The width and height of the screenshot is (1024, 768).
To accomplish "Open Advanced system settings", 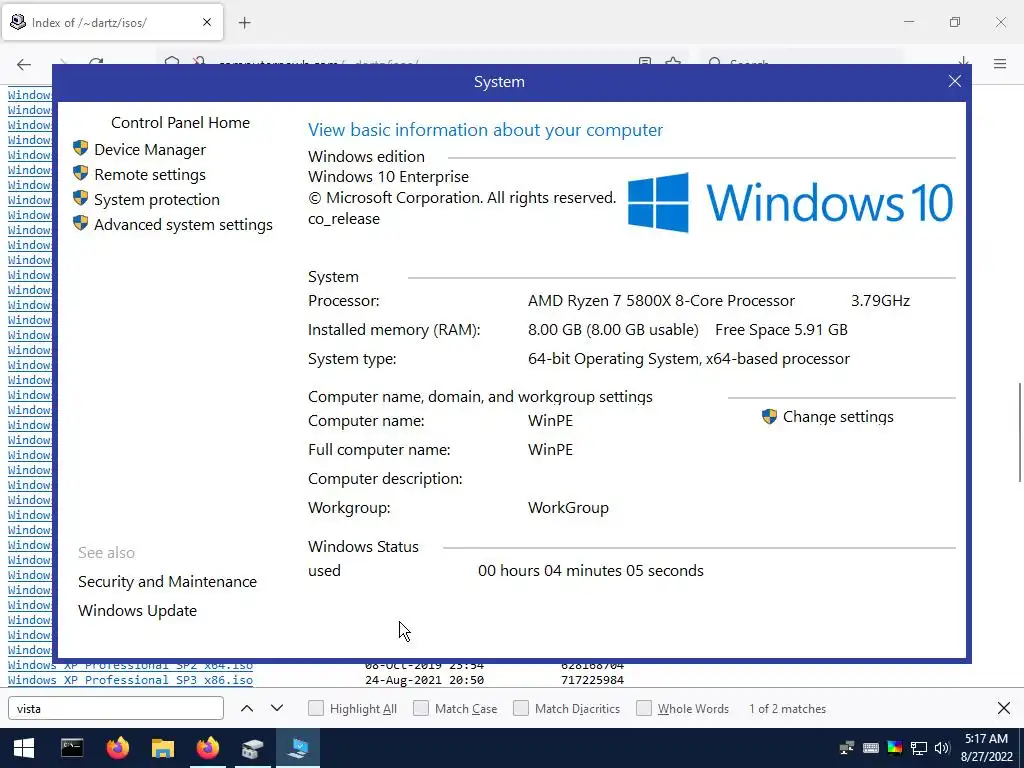I will (x=183, y=224).
